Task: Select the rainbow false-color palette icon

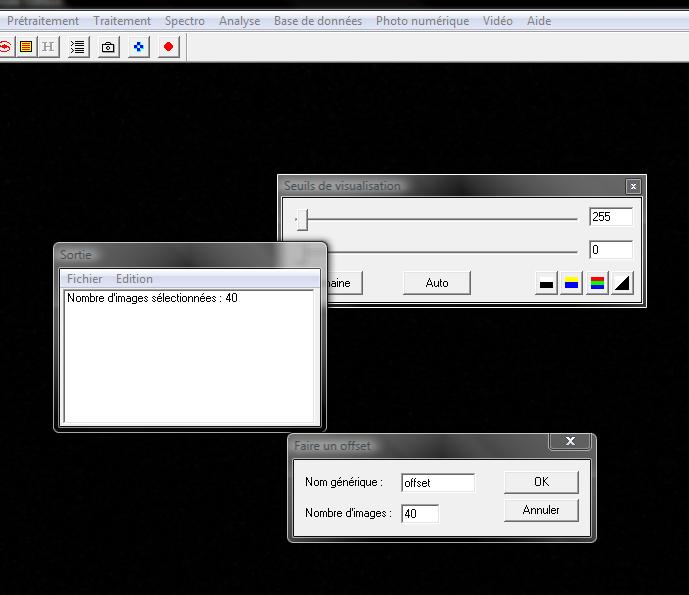Action: click(x=597, y=283)
